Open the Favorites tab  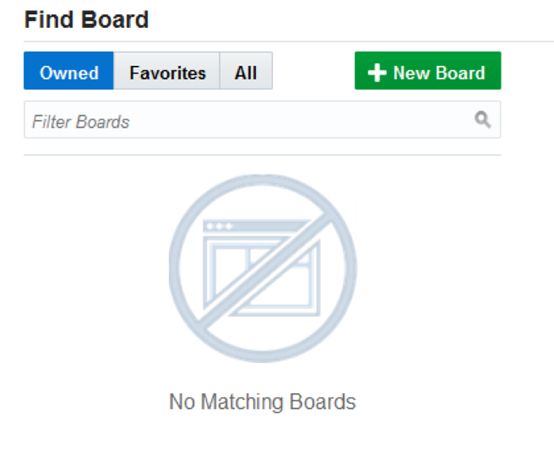(x=167, y=71)
